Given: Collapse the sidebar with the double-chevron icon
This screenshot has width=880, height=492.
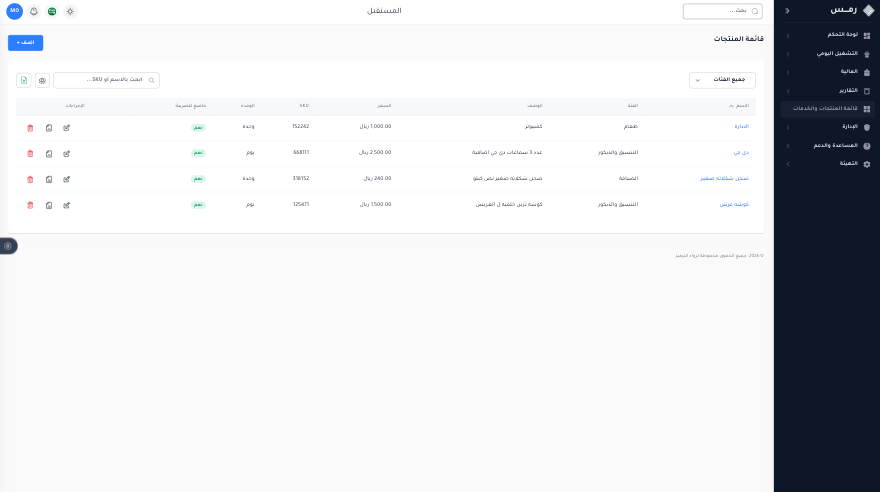Looking at the screenshot, I should pyautogui.click(x=787, y=11).
